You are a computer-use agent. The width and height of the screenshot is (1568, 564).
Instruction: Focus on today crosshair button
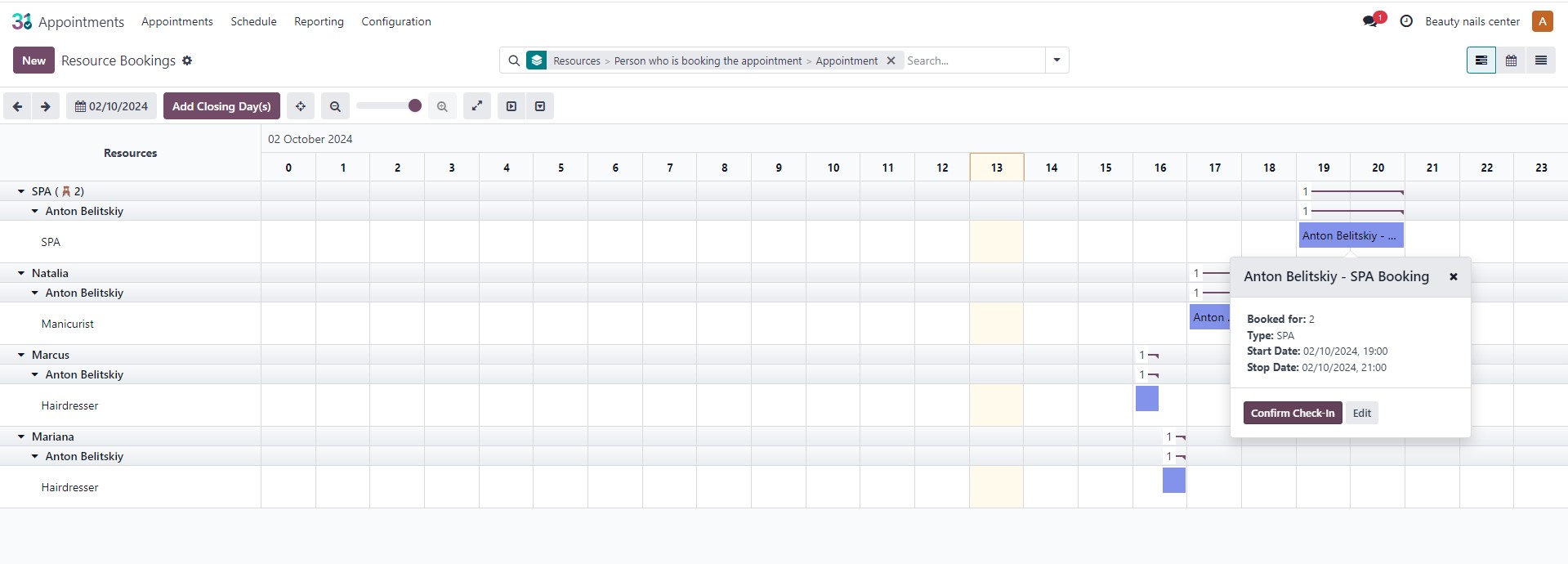[x=301, y=106]
